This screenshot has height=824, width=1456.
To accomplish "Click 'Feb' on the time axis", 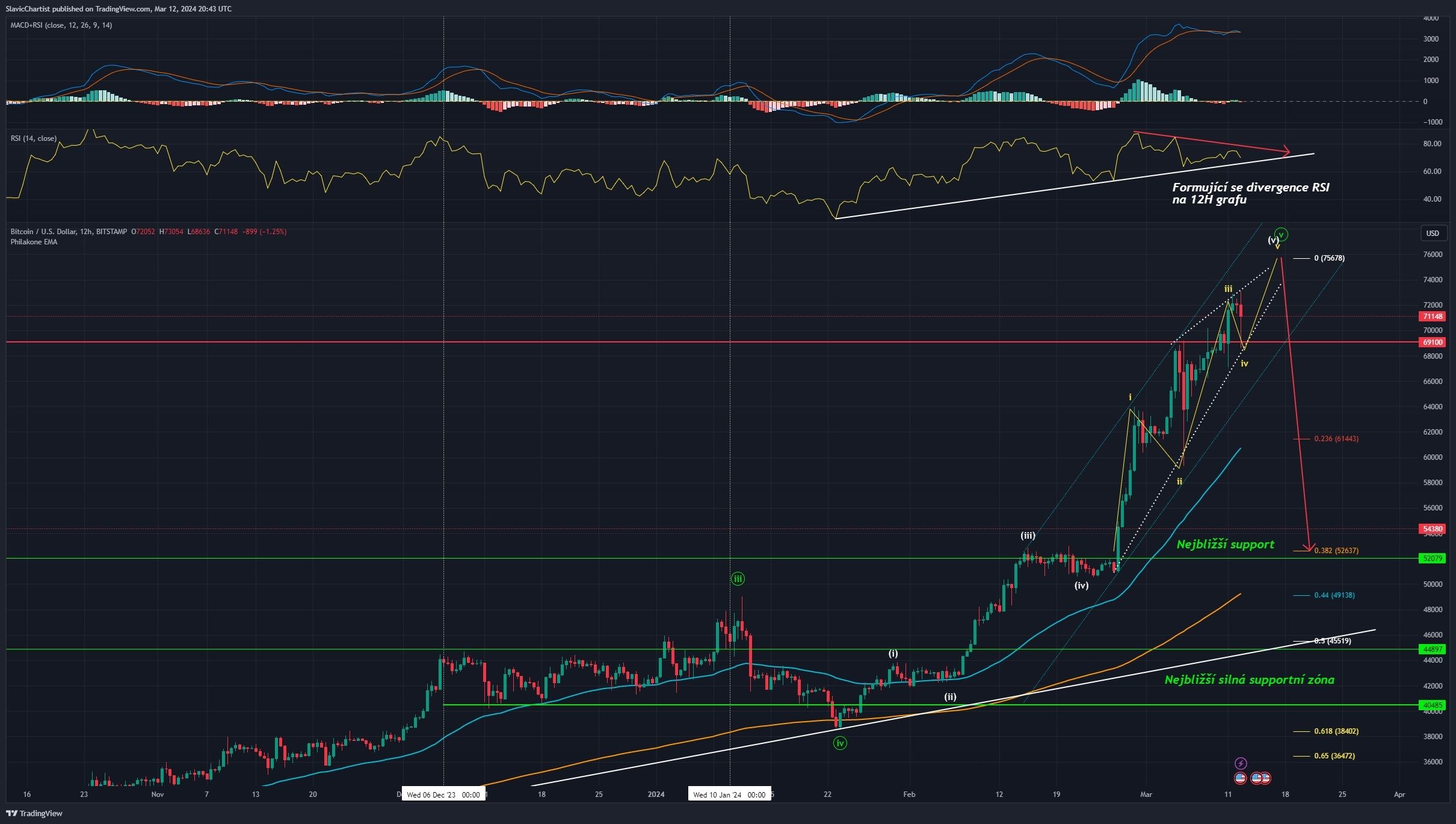I will tap(909, 795).
